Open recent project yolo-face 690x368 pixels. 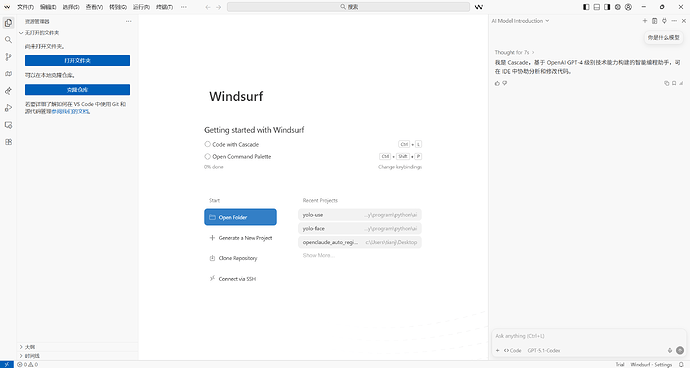[360, 228]
